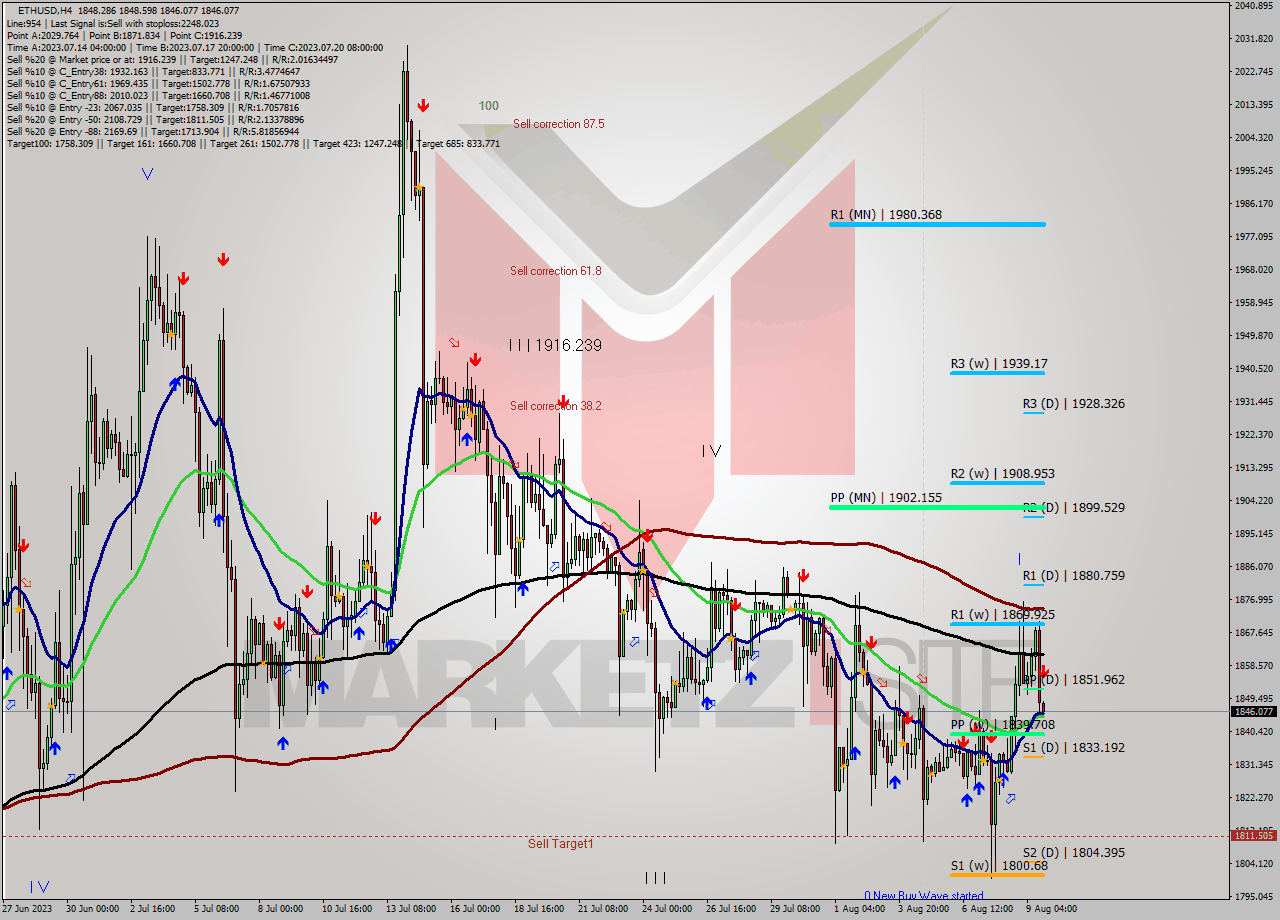Select the 'Sell %20 @ Market price' row
Viewport: 1280px width, 920px height.
(x=172, y=59)
